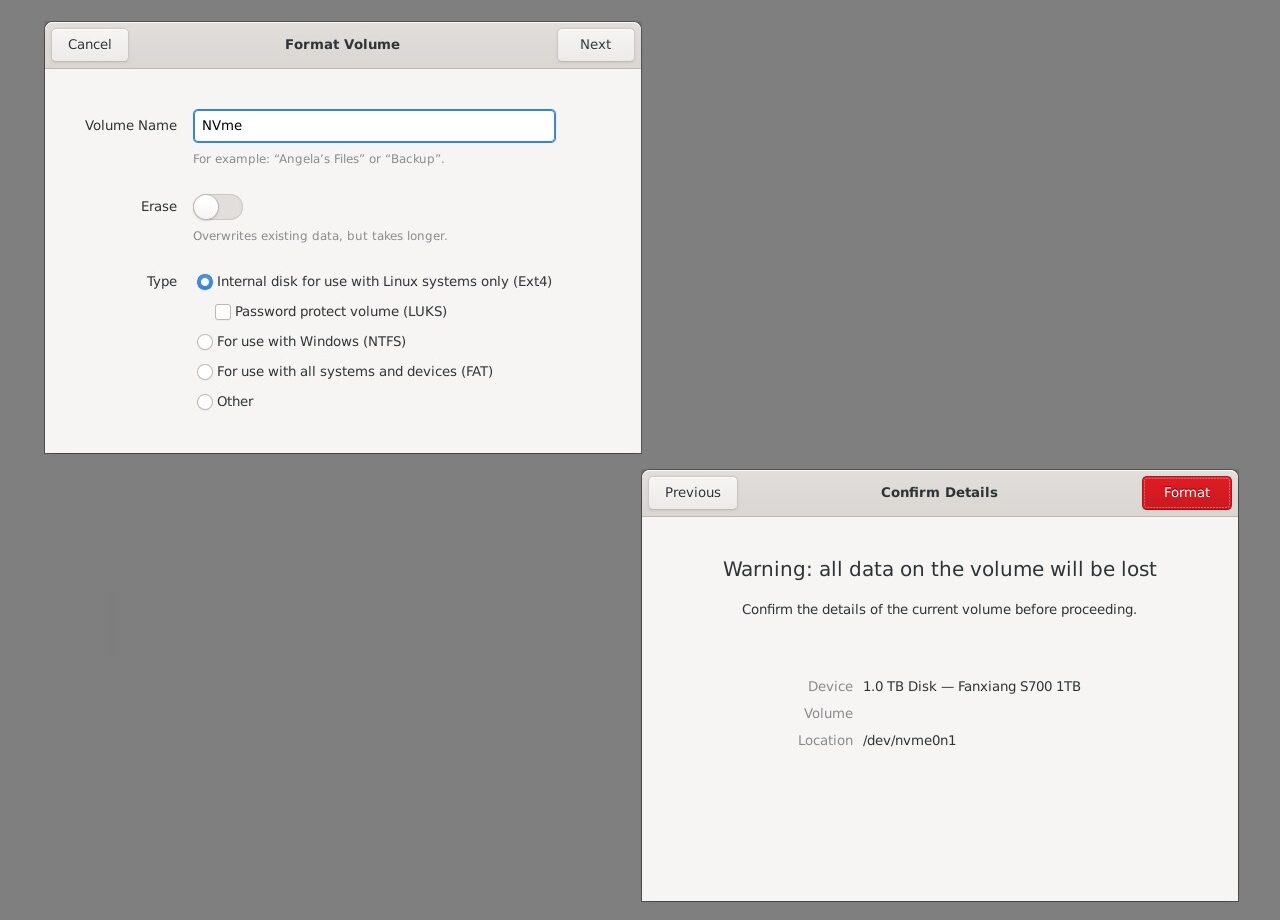Click the Angela's Files example hint

point(318,159)
